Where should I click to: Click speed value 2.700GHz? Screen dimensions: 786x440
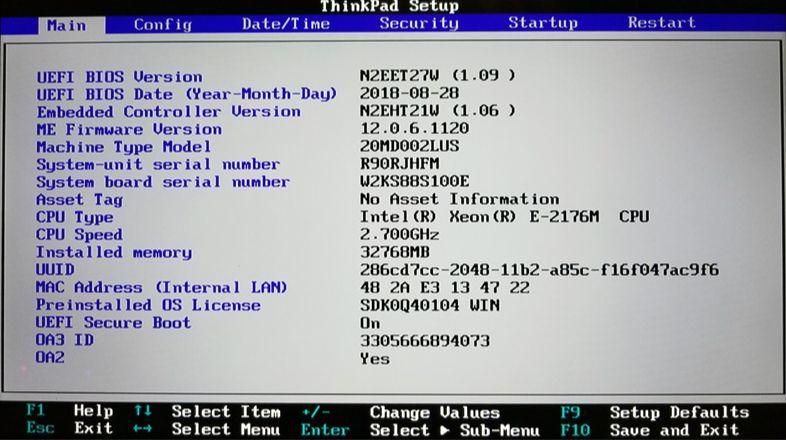point(400,235)
